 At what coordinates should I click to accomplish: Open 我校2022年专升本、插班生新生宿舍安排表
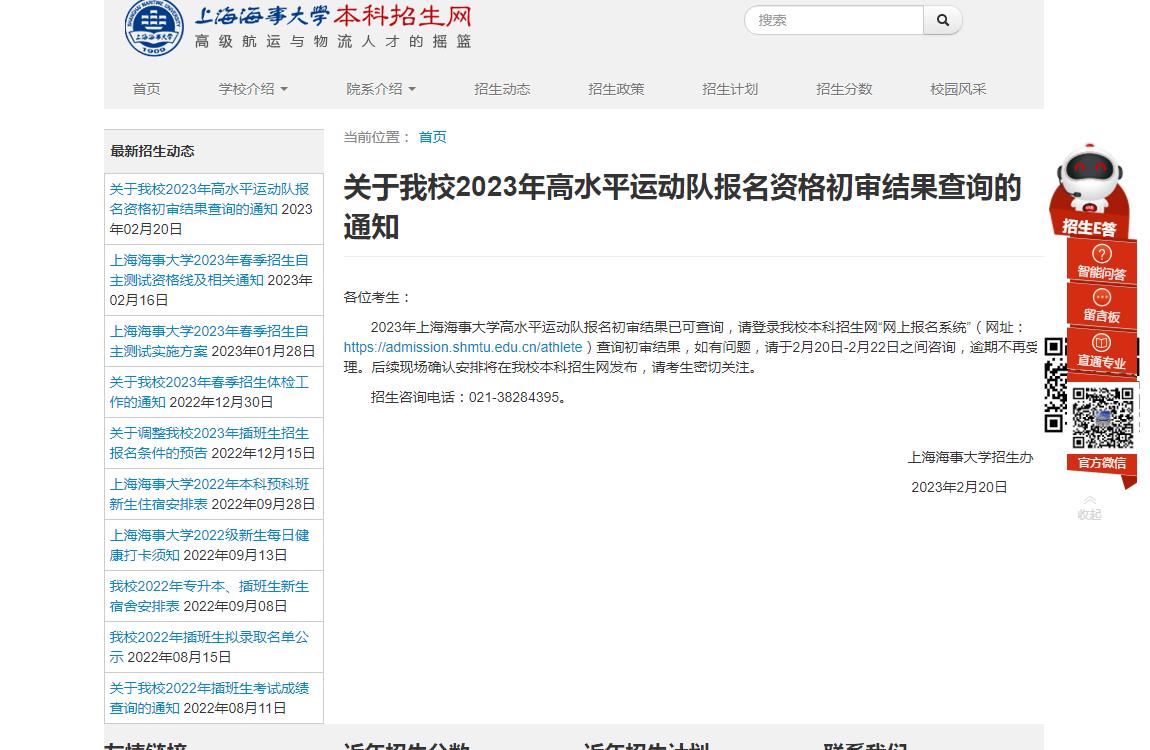(x=209, y=596)
